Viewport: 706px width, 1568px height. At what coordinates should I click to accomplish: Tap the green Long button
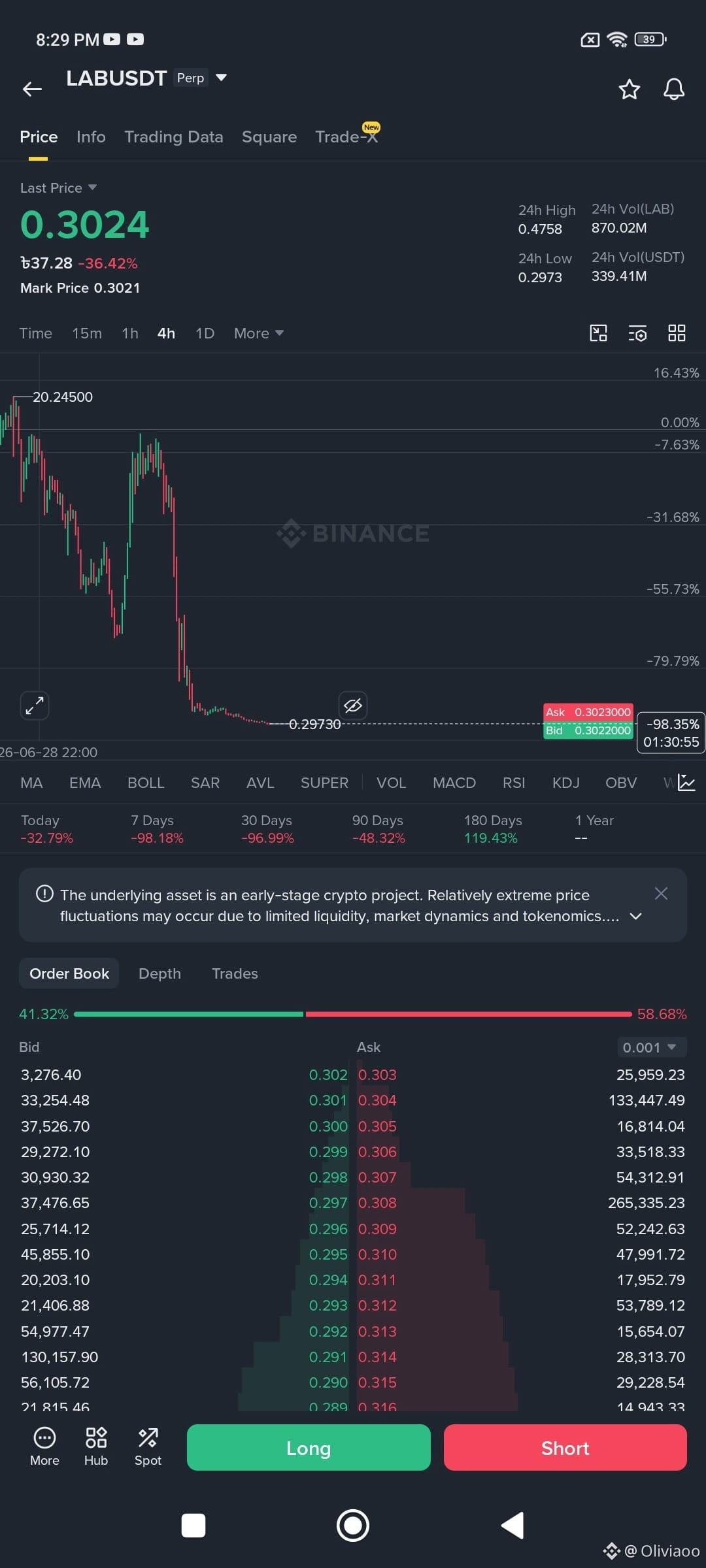click(309, 1447)
